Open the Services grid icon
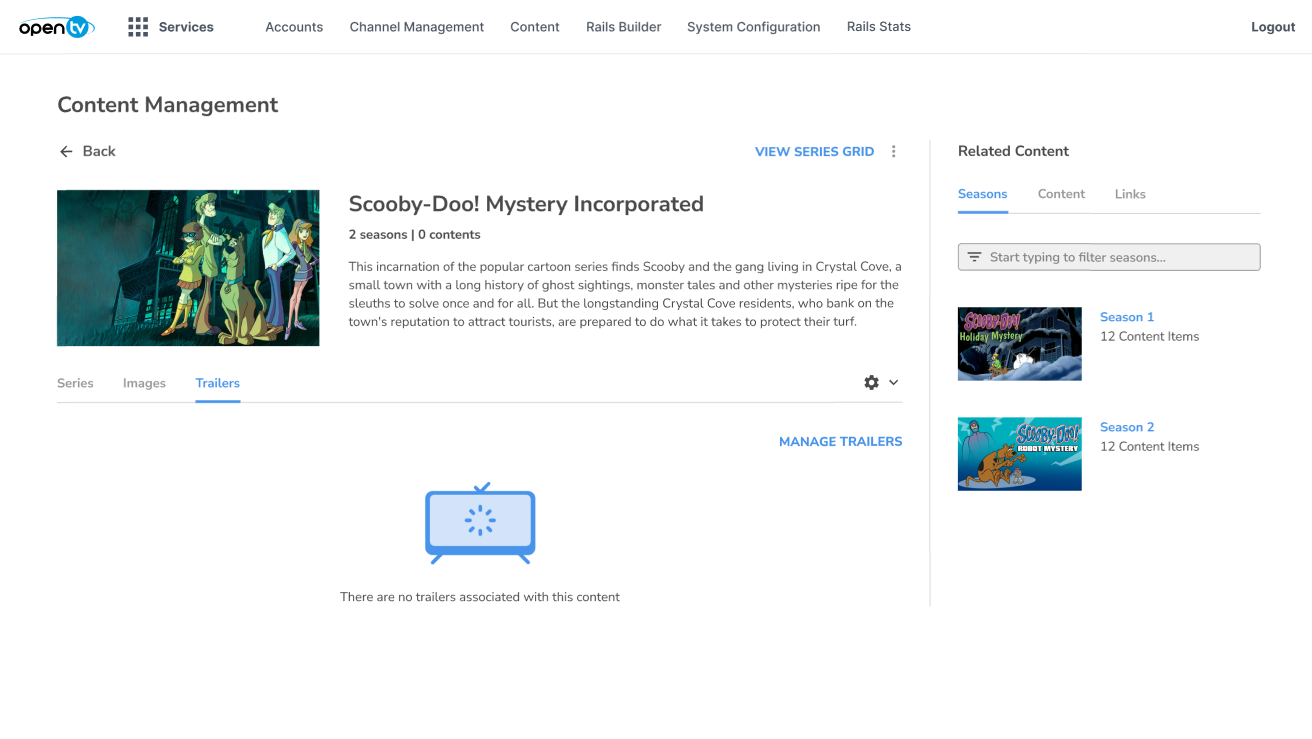 (138, 27)
